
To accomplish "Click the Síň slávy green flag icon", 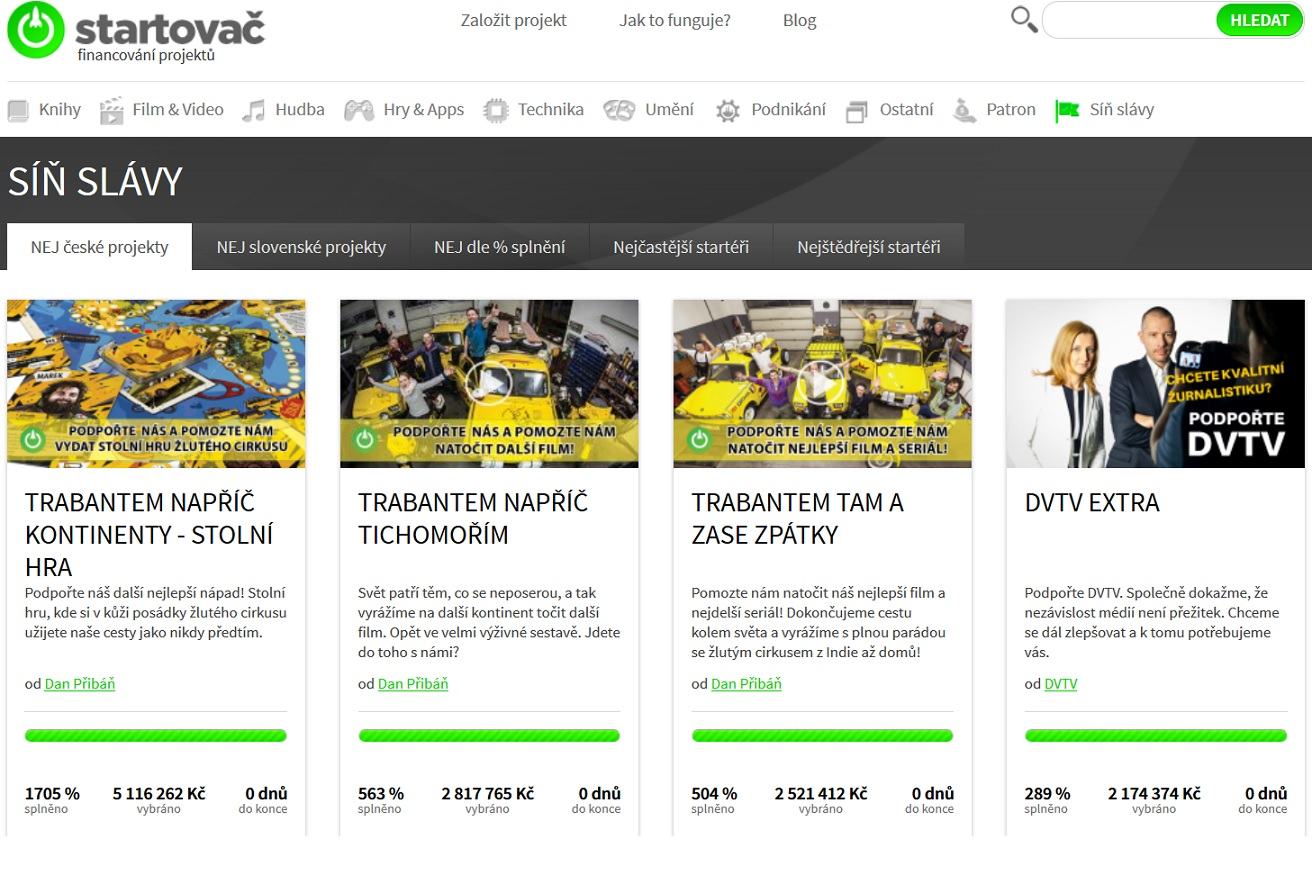I will (x=1068, y=110).
